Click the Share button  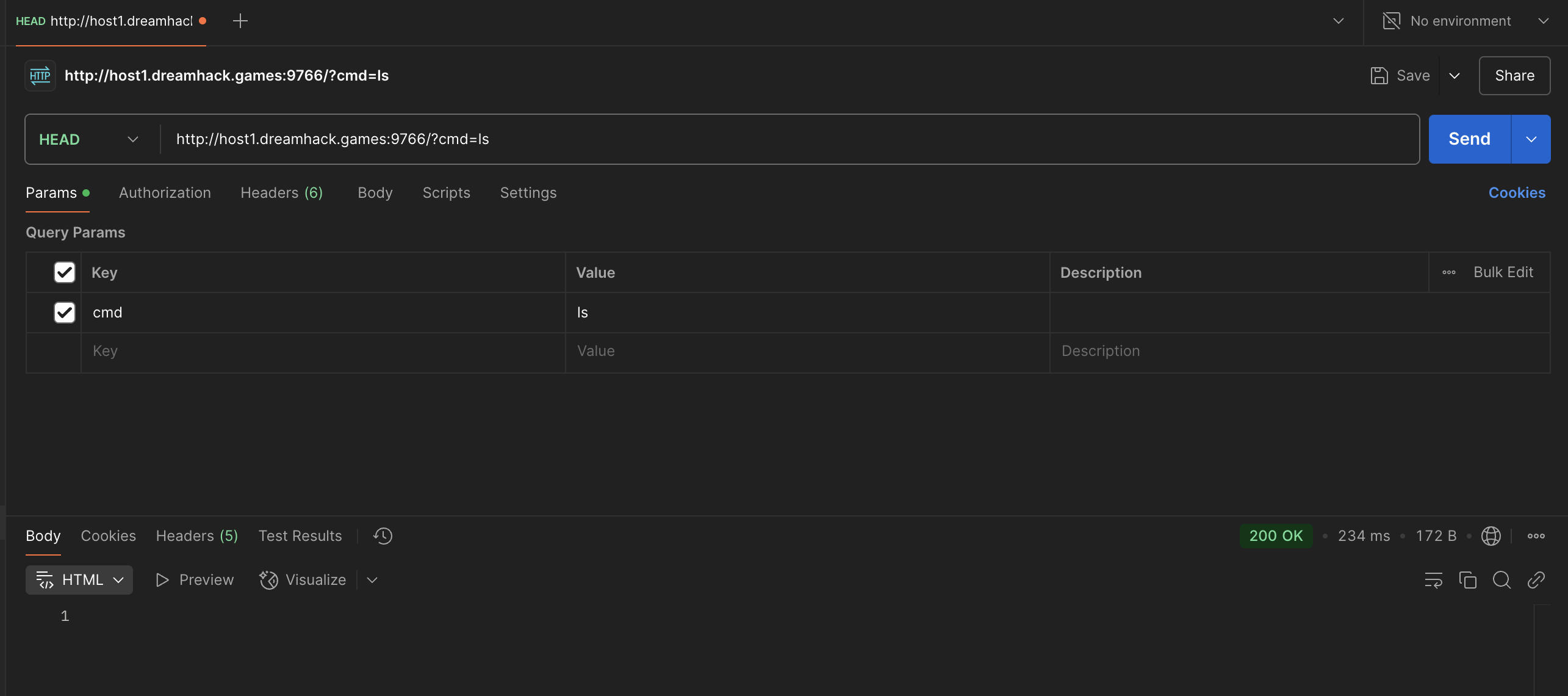[1514, 75]
